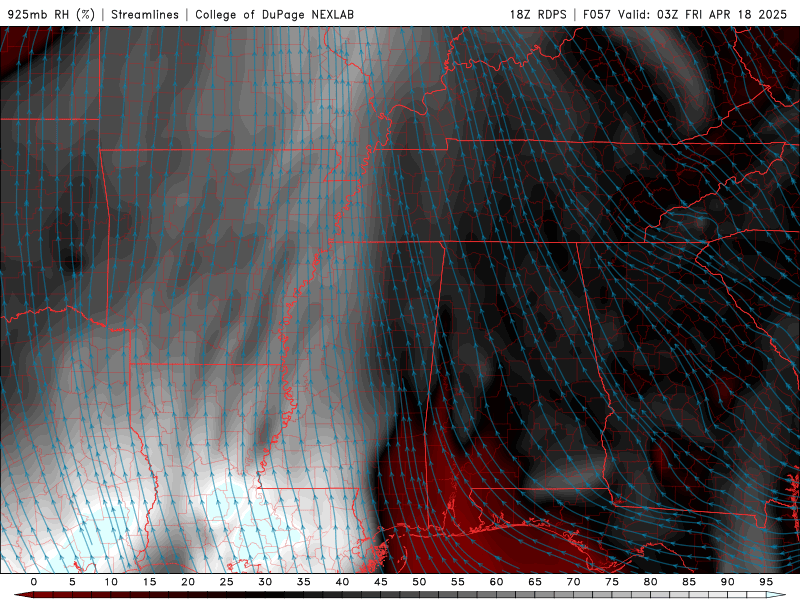Click the 80 value on color scale
This screenshot has width=800, height=600.
pyautogui.click(x=651, y=582)
